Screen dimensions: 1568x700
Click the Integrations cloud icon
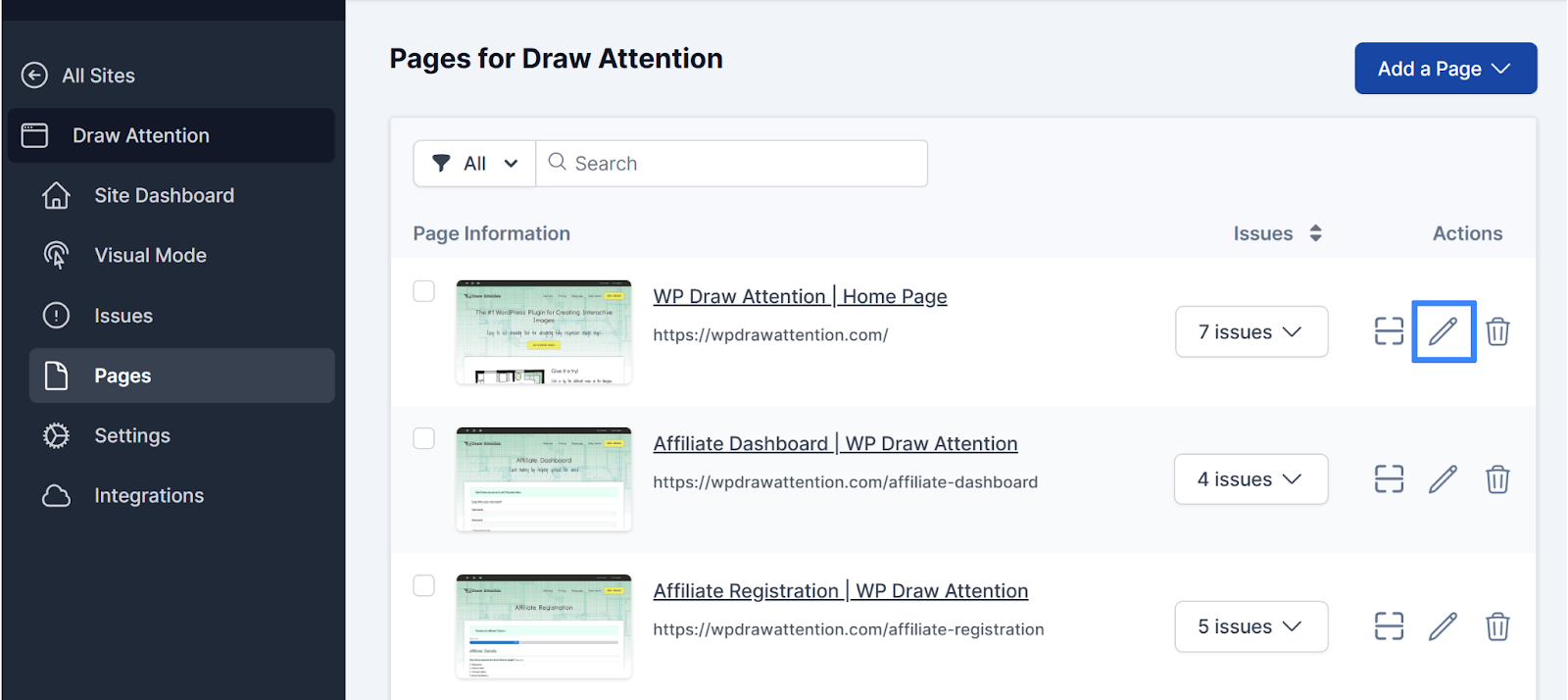[56, 495]
